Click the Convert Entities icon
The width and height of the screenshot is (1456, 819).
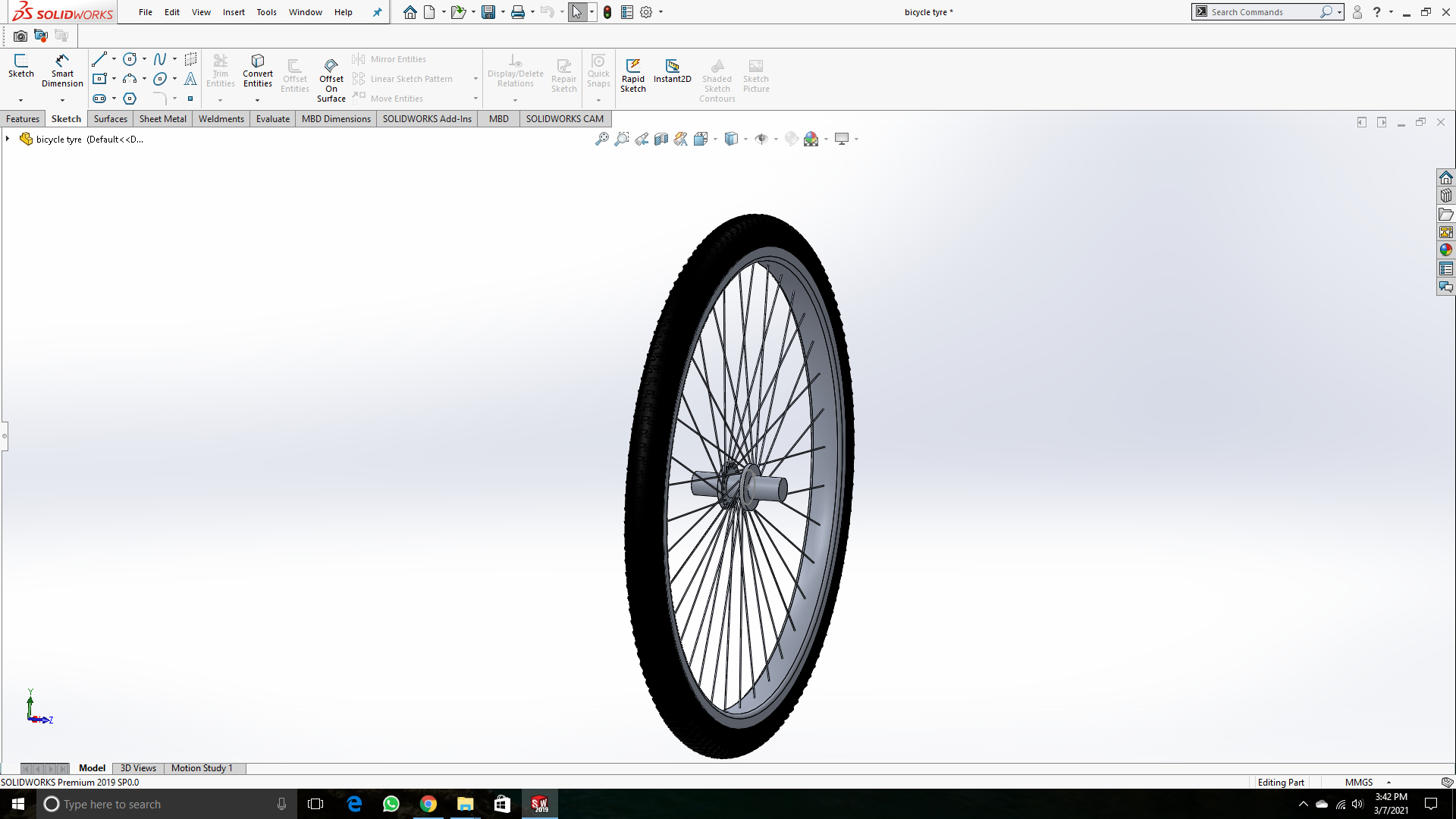(257, 70)
